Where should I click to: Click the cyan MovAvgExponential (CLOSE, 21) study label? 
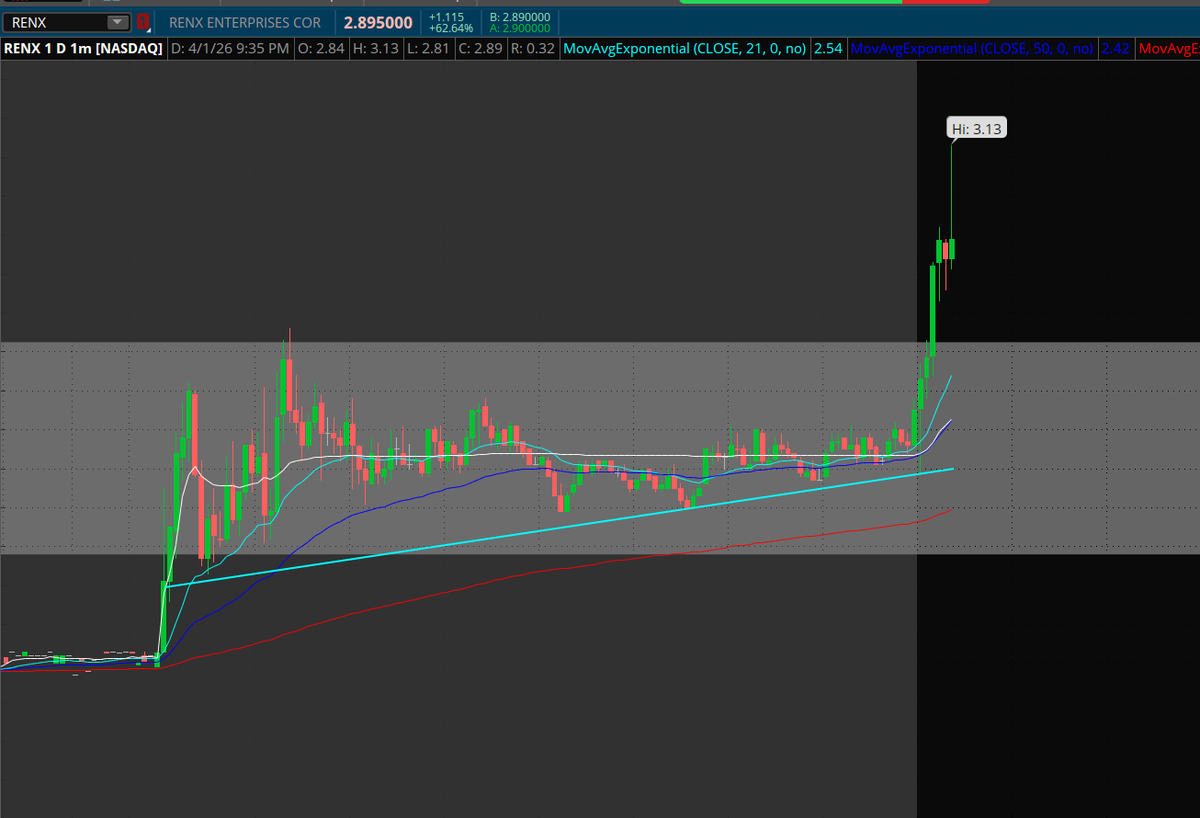pyautogui.click(x=684, y=48)
